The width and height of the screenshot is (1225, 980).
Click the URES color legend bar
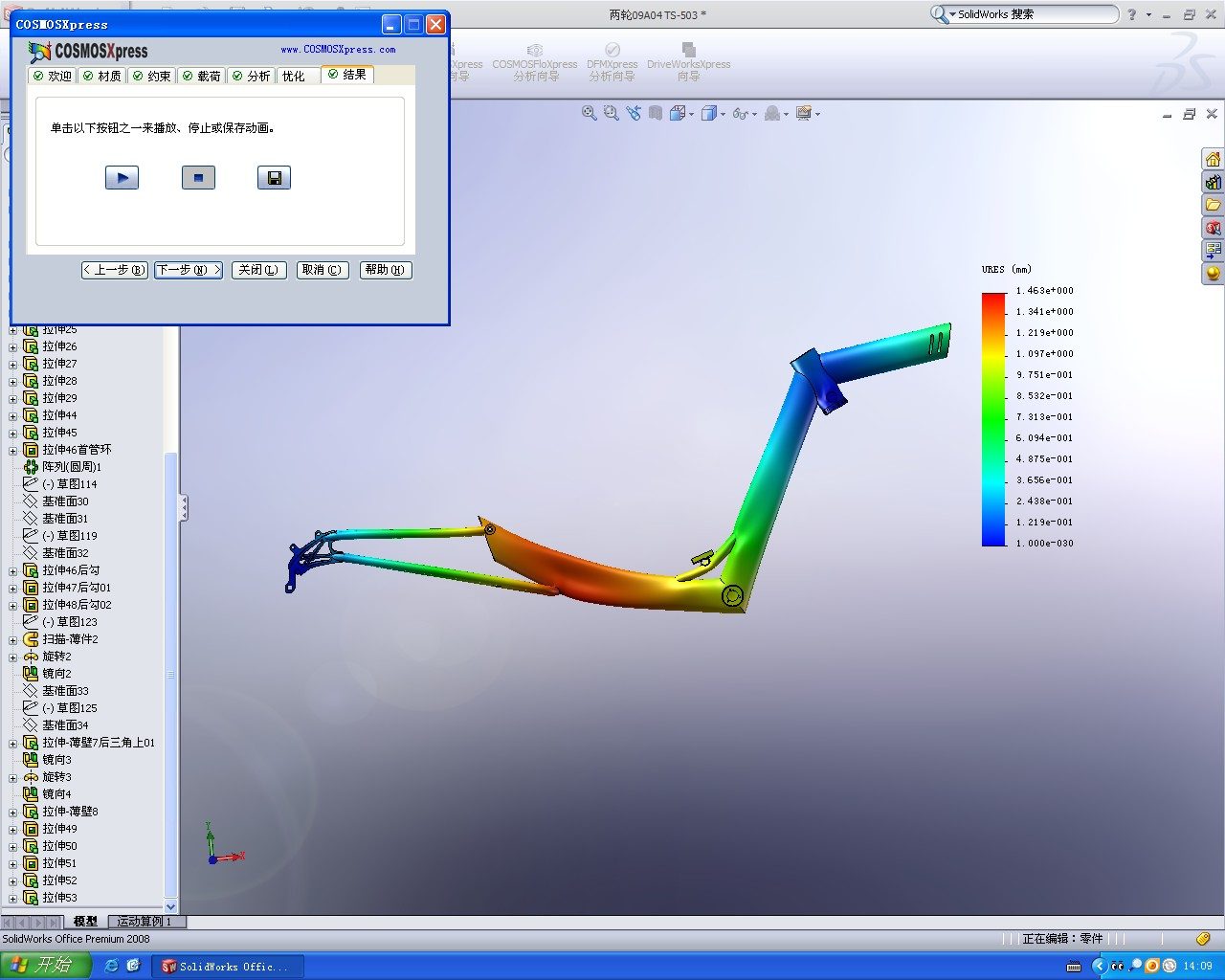993,419
